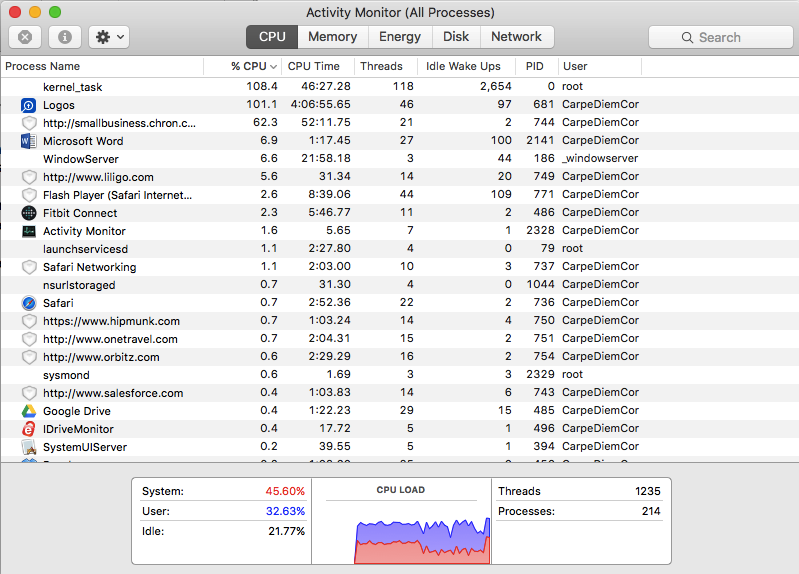Sort by the User column header
The image size is (799, 574).
(x=600, y=66)
